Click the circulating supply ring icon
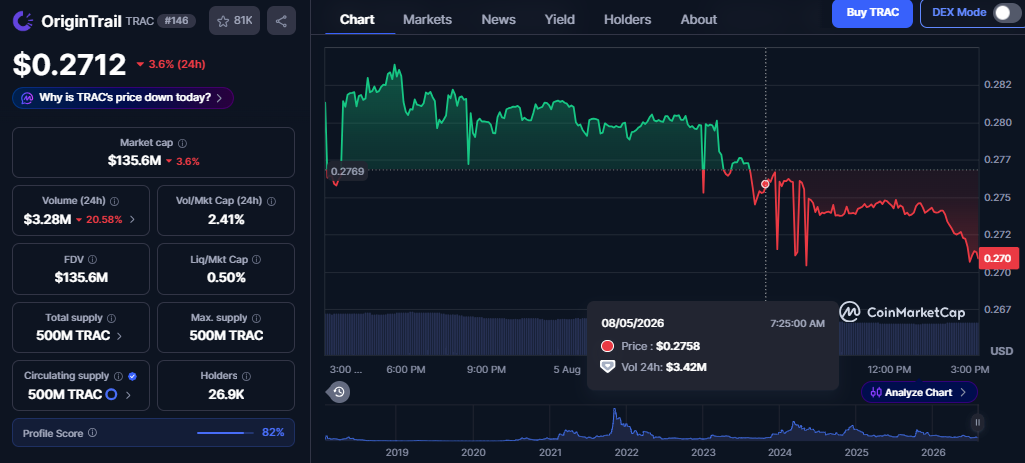1025x463 pixels. (x=111, y=394)
